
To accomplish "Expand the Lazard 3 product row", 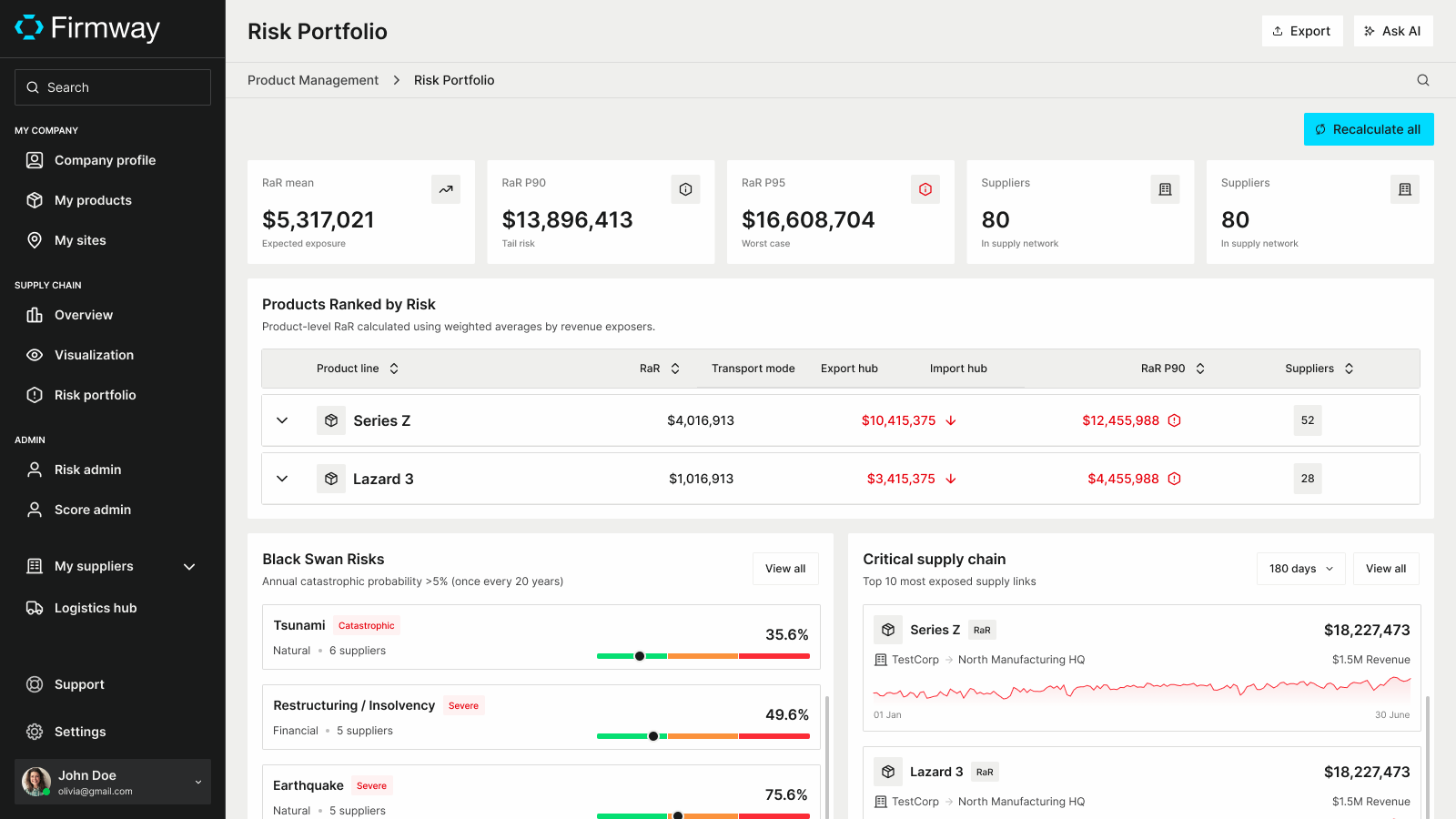I will tap(282, 479).
